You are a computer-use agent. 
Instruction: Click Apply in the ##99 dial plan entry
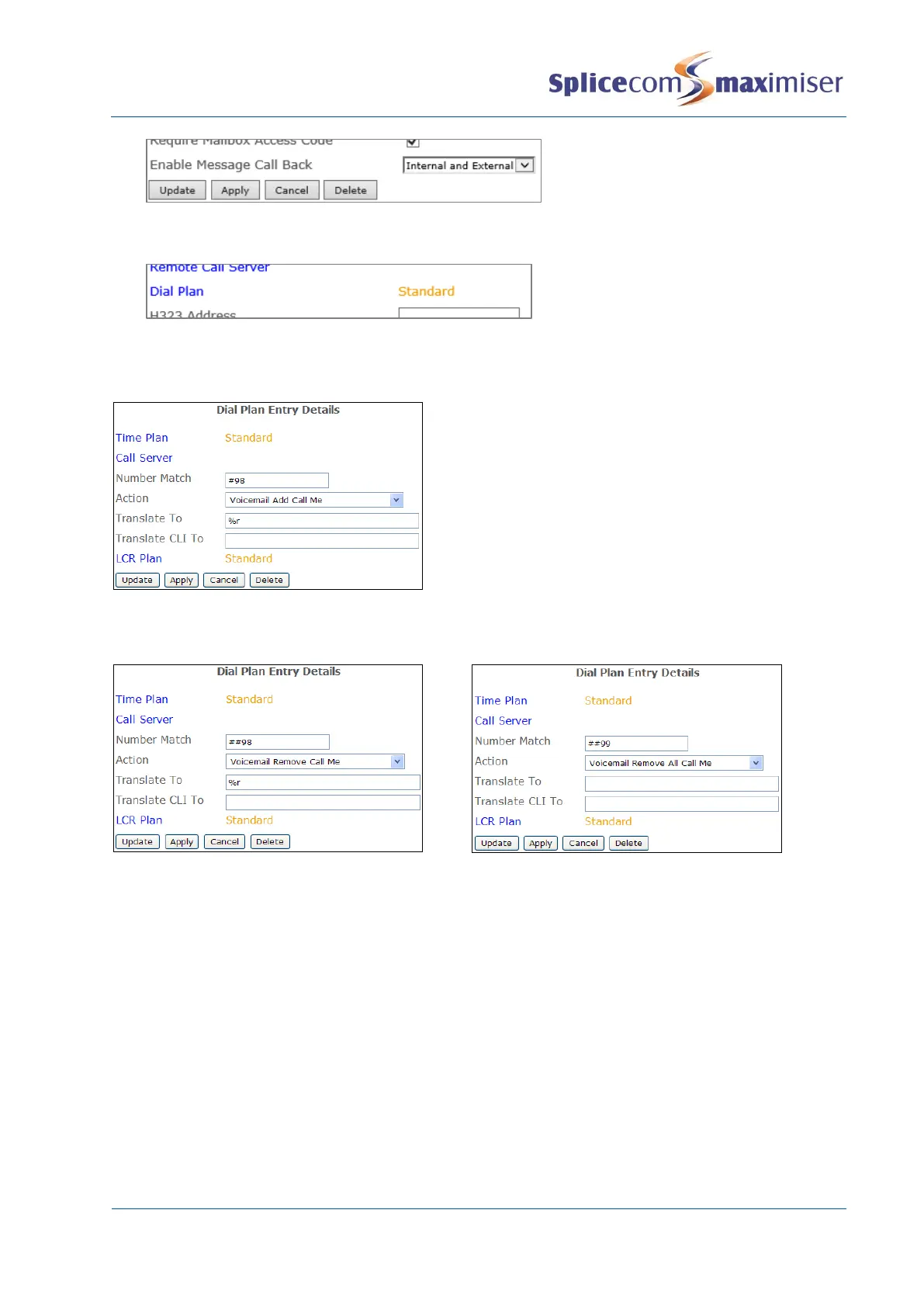point(541,843)
